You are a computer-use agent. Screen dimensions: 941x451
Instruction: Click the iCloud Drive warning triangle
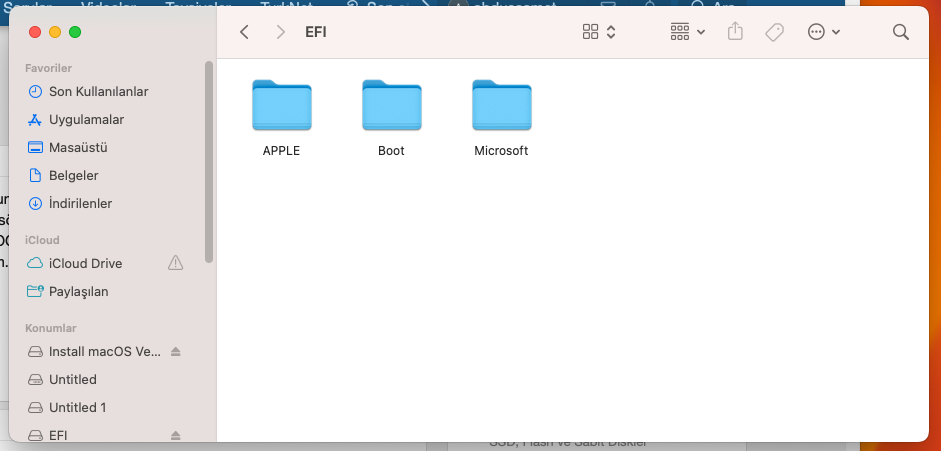pos(175,263)
